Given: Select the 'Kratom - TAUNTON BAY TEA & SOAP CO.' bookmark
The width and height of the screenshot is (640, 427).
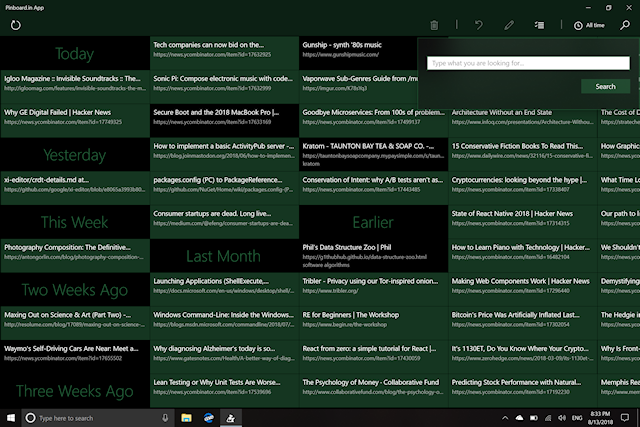Looking at the screenshot, I should pos(373,155).
